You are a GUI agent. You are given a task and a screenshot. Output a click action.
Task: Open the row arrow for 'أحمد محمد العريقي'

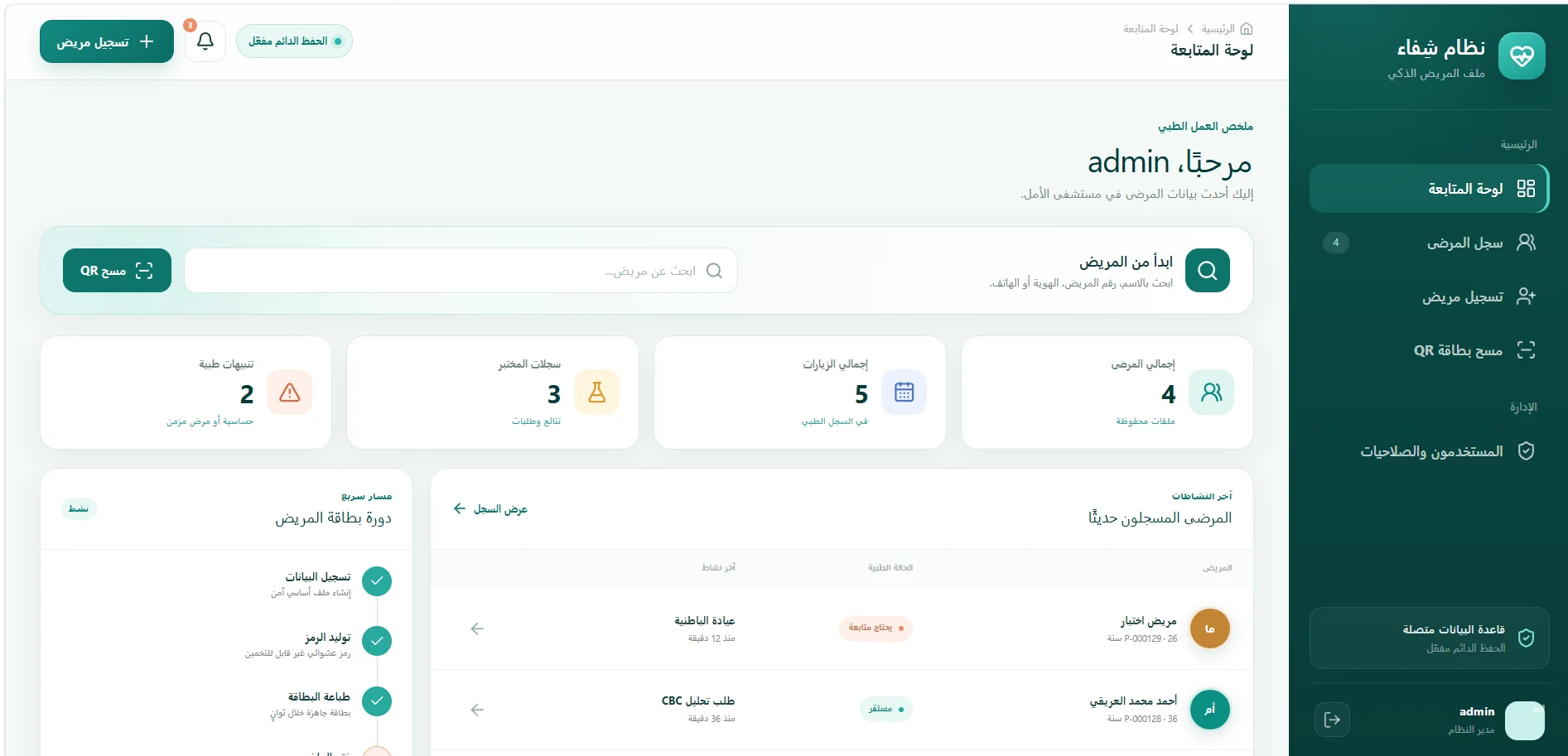477,710
